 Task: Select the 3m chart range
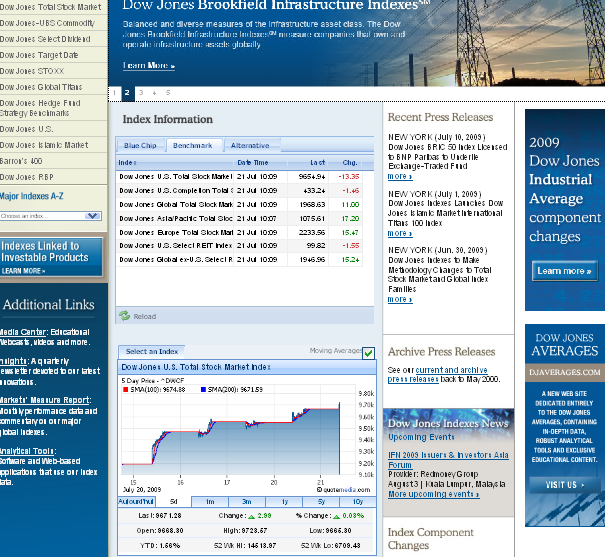tap(247, 501)
